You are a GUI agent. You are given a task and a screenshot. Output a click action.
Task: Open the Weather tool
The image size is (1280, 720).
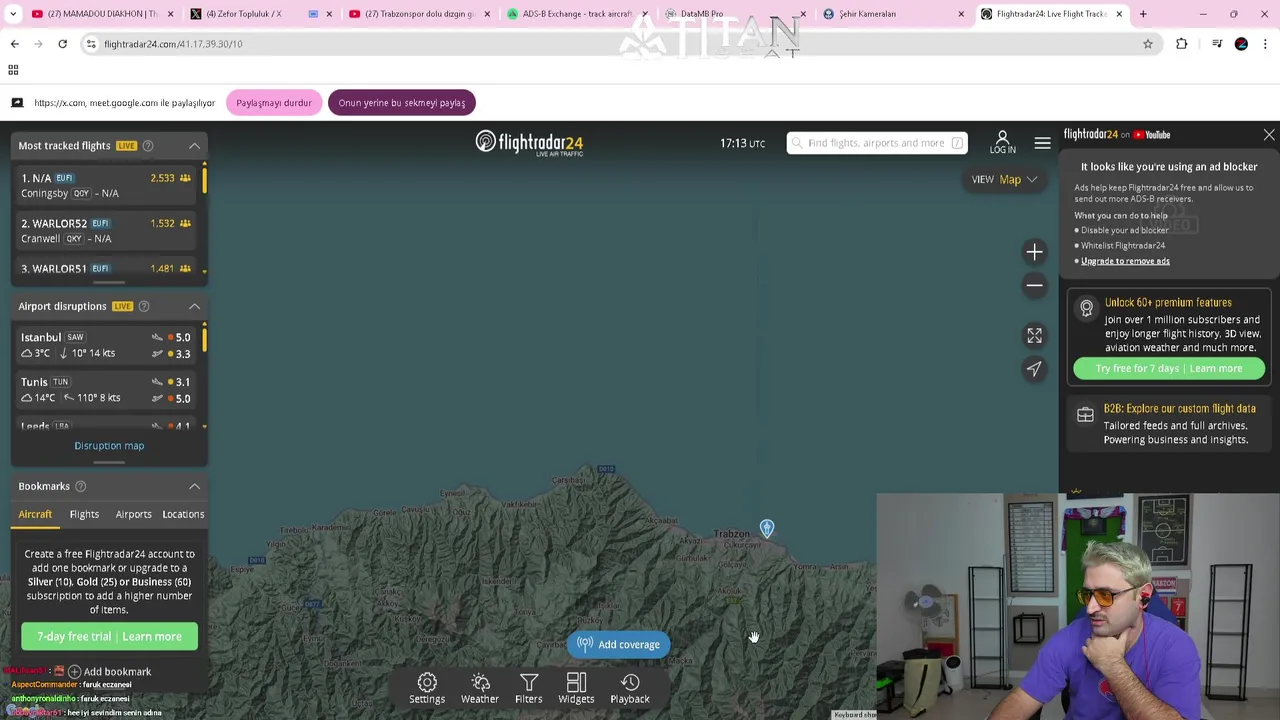click(x=480, y=688)
